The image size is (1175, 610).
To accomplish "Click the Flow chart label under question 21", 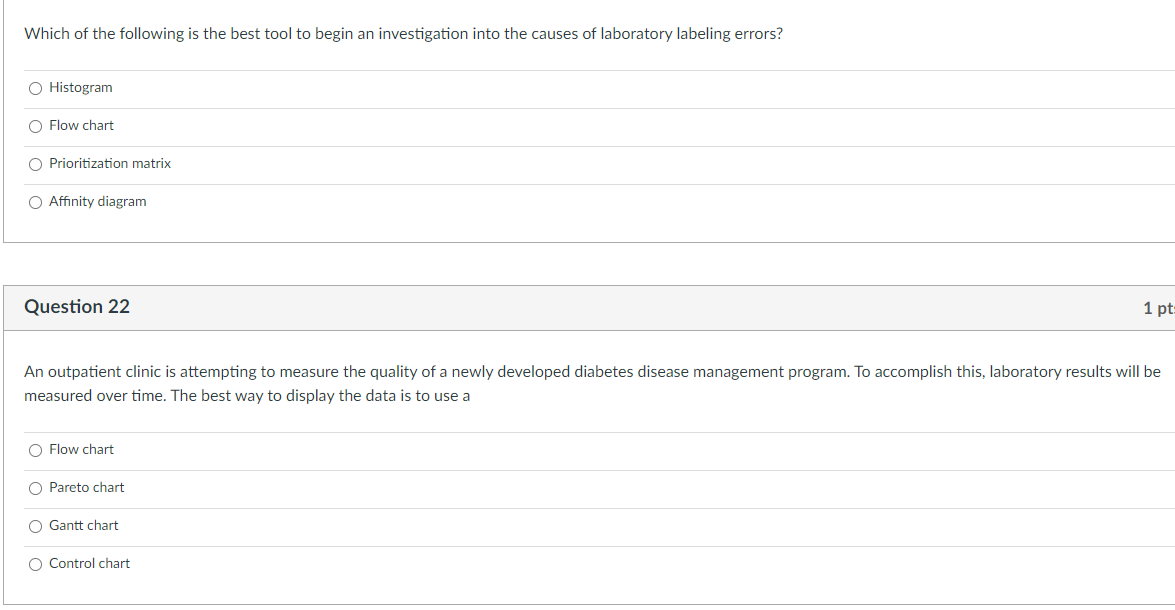I will 84,126.
